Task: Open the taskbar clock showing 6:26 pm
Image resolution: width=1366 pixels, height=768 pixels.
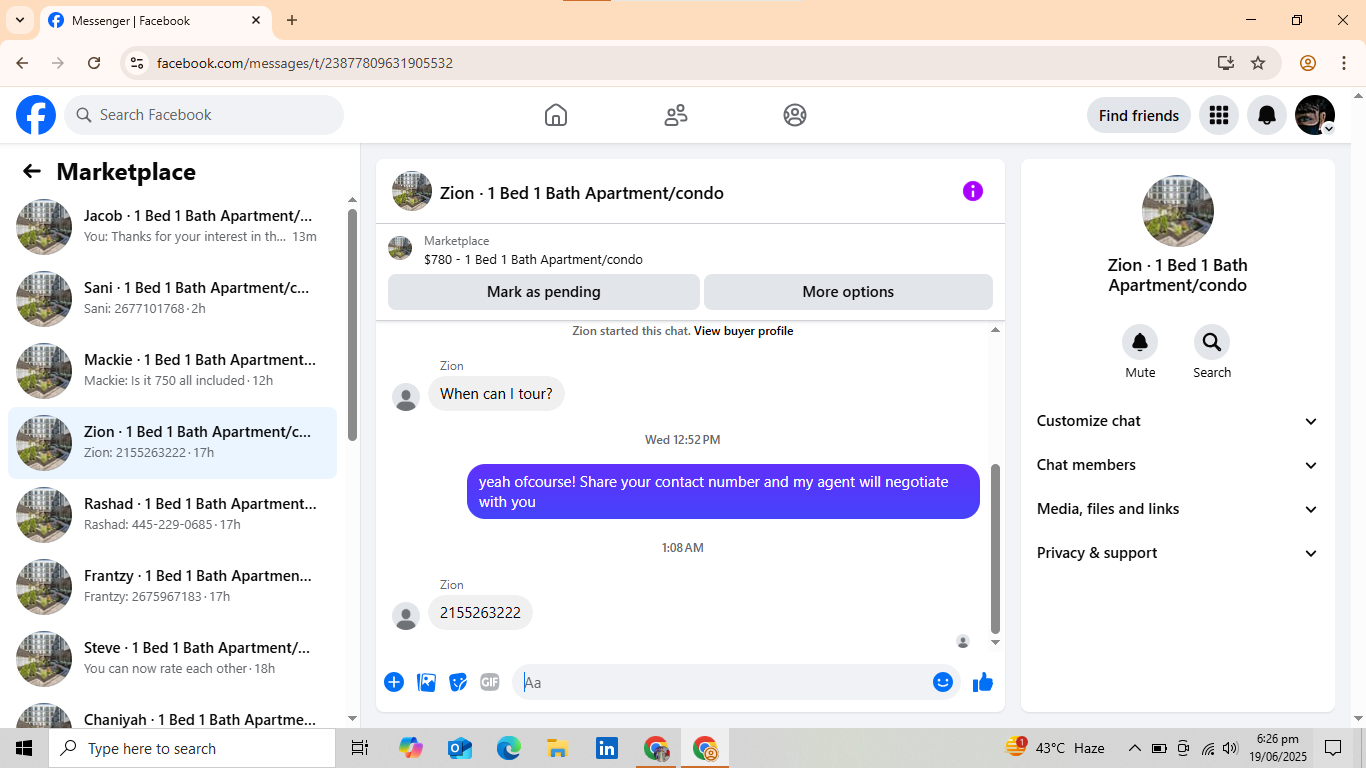Action: click(x=1277, y=748)
